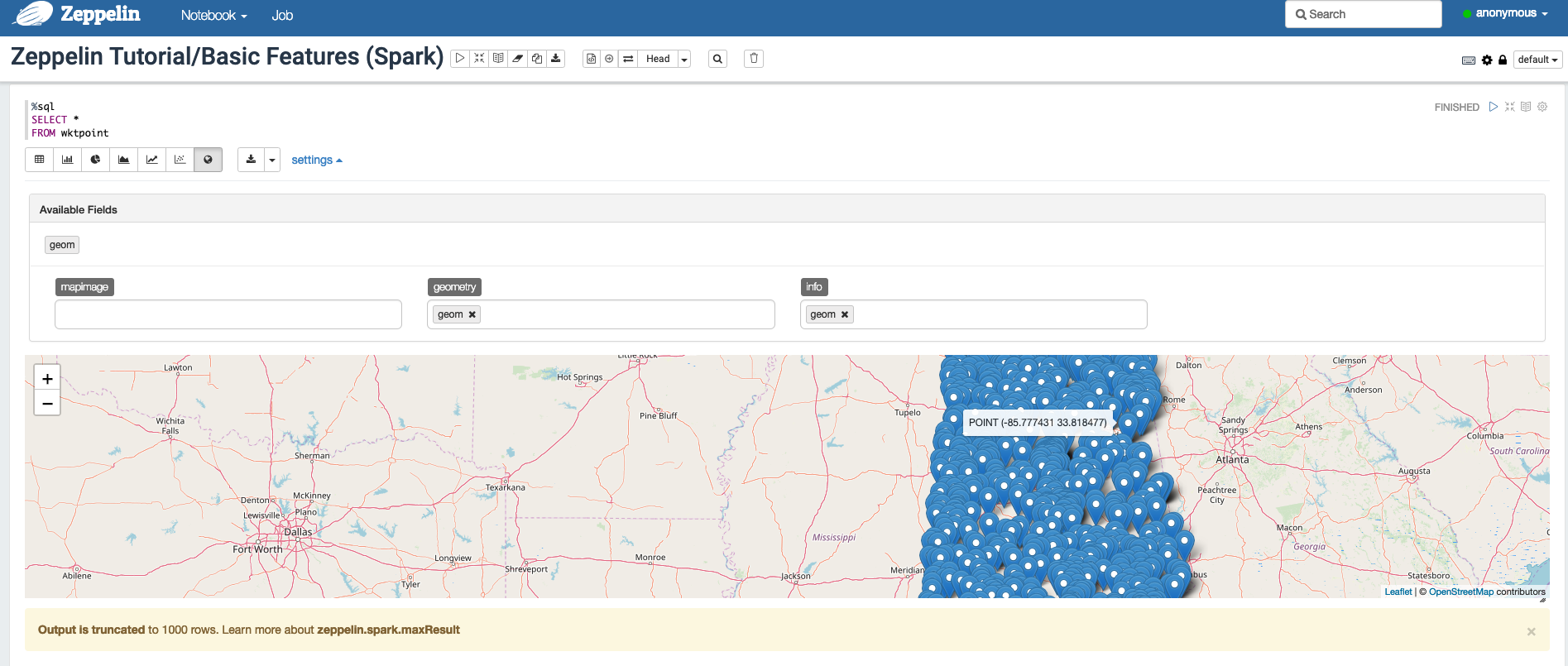Open keyboard shortcuts list
Image resolution: width=1568 pixels, height=666 pixels.
[x=1469, y=60]
